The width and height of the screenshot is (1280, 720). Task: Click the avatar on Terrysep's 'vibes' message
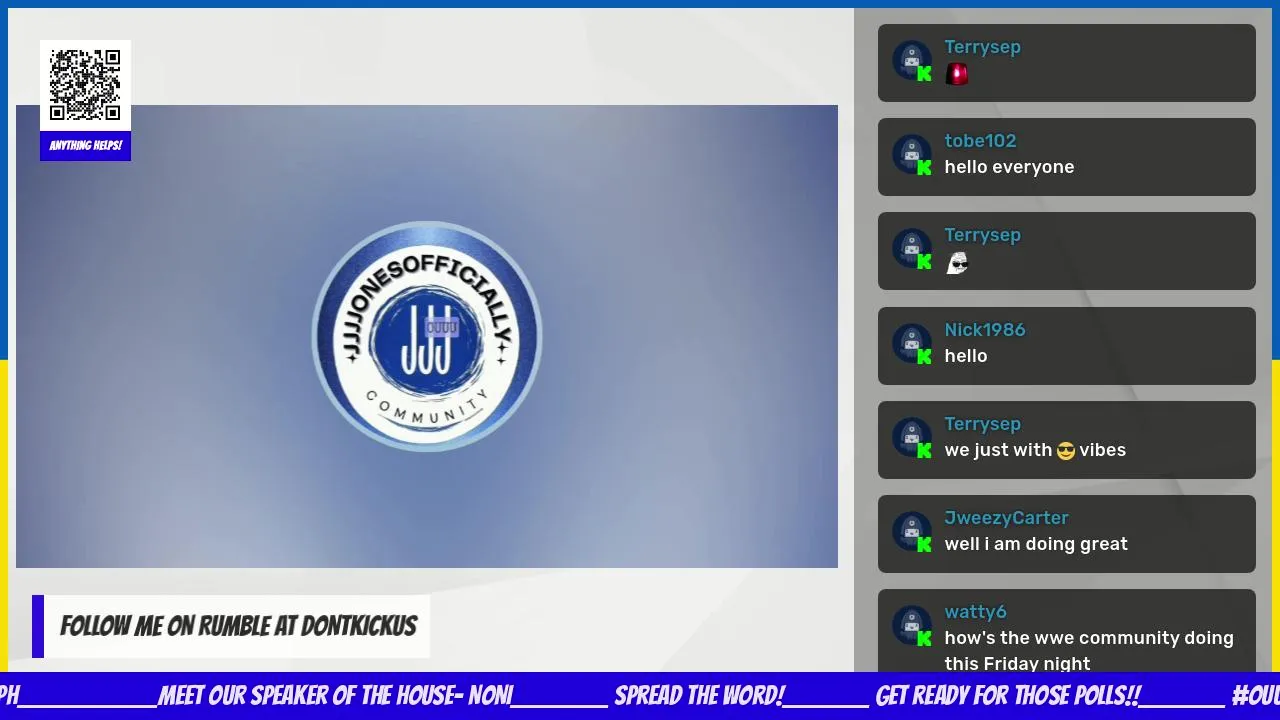click(912, 438)
